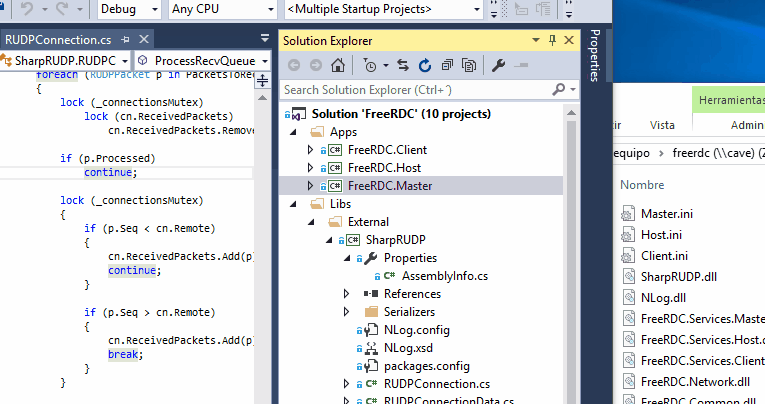Collapse the Libs solution folder
765x404 pixels.
pos(293,204)
